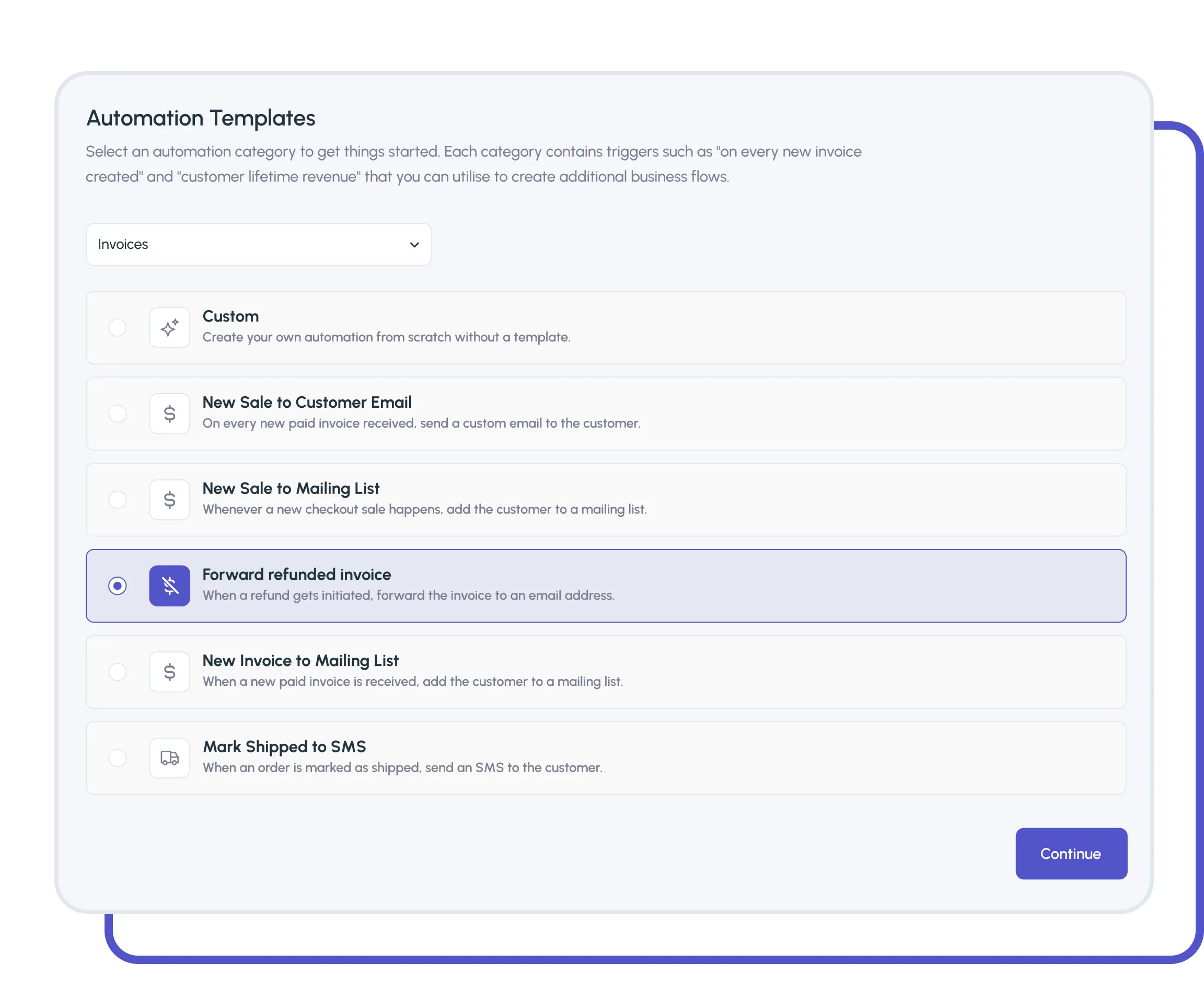Select the Custom radio button

tap(118, 328)
